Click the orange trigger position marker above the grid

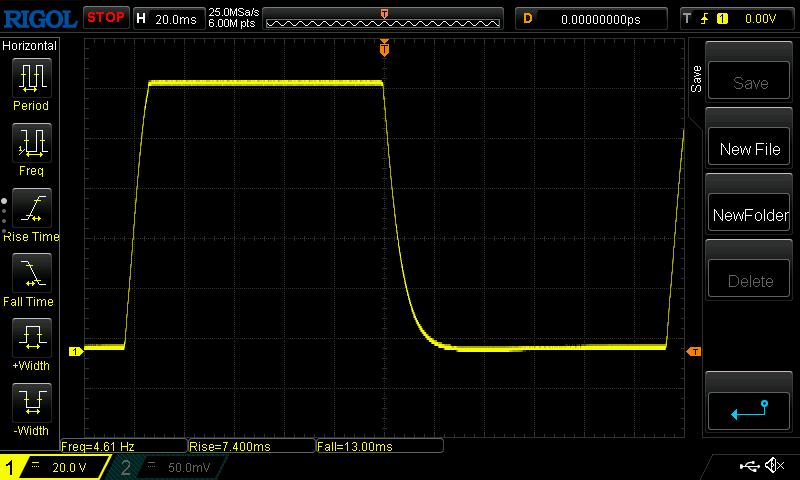pyautogui.click(x=384, y=47)
